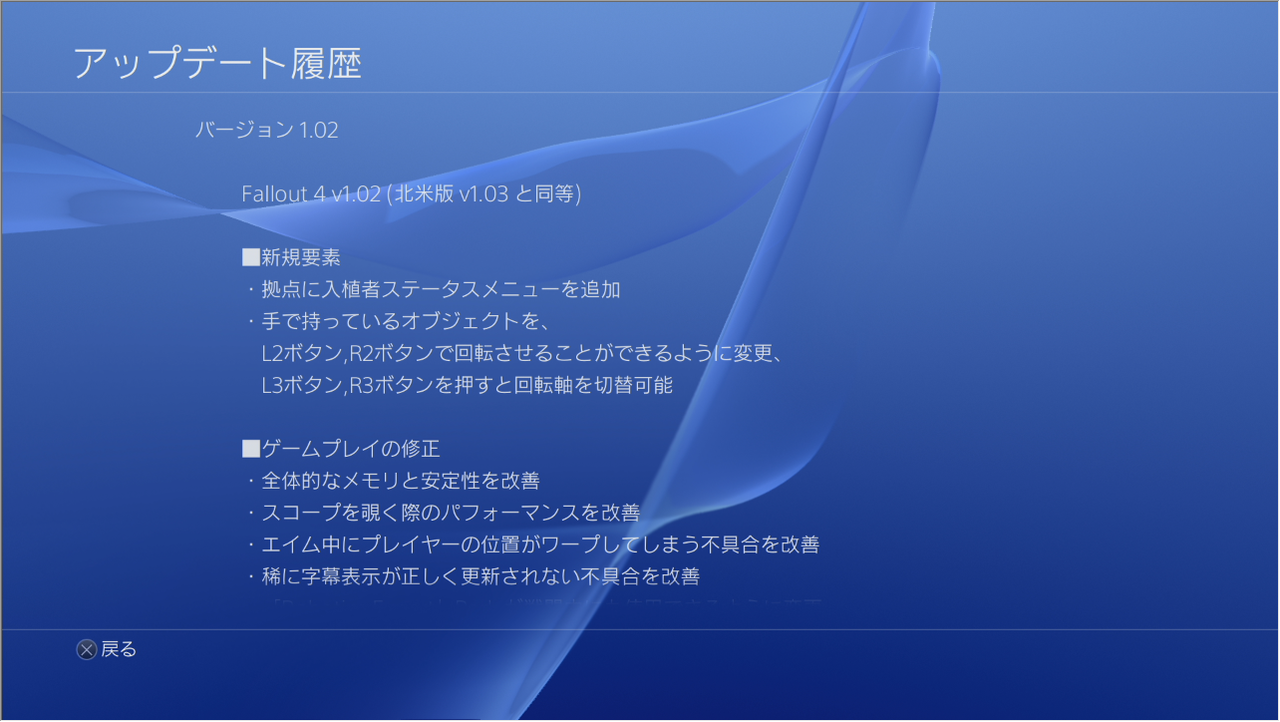
Task: Click the 拠点に入植者ステータスメニューを追加 line
Action: coord(432,290)
